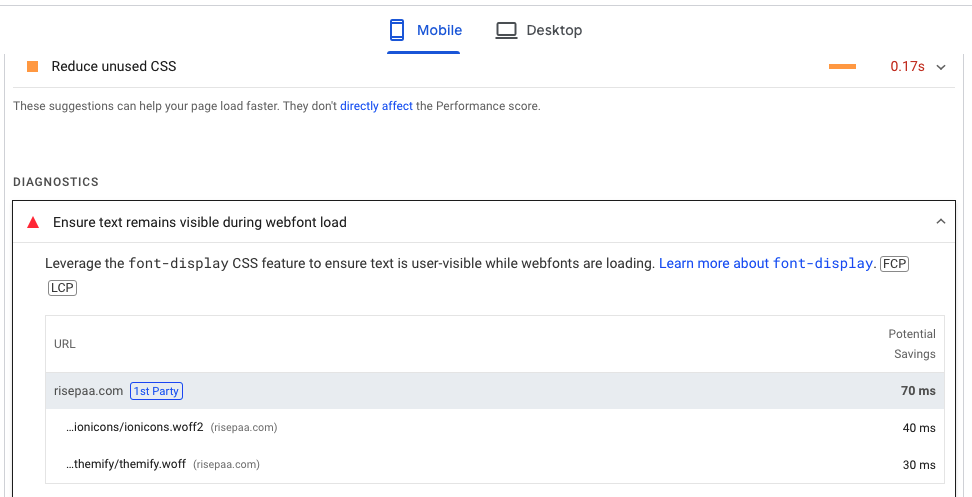This screenshot has width=972, height=497.
Task: Click the mobile phone icon
Action: (399, 30)
